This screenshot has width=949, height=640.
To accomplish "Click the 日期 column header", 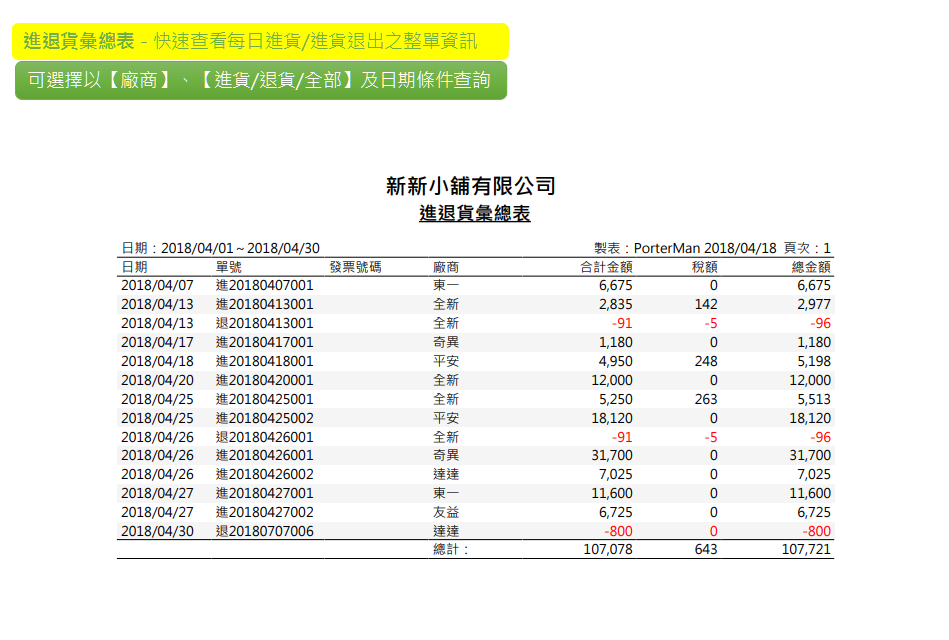I will (x=135, y=267).
